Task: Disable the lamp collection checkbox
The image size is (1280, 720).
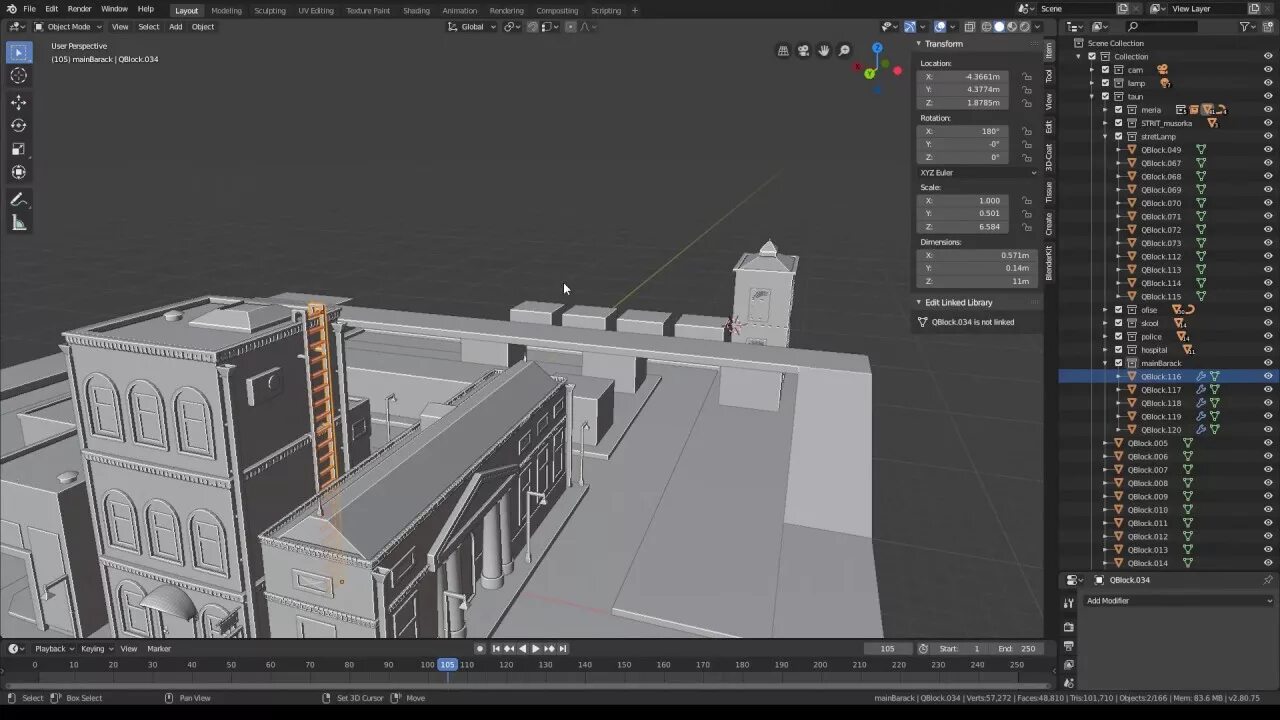Action: [x=1105, y=83]
